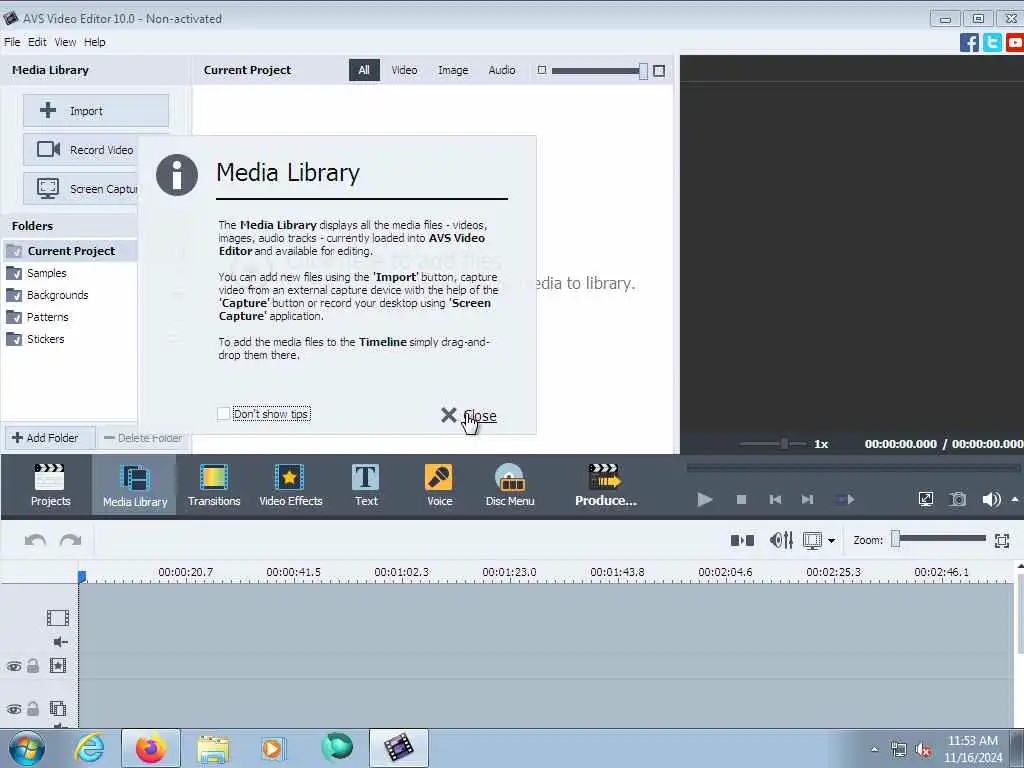1024x768 pixels.
Task: Toggle lock on the overlay track
Action: [x=33, y=708]
